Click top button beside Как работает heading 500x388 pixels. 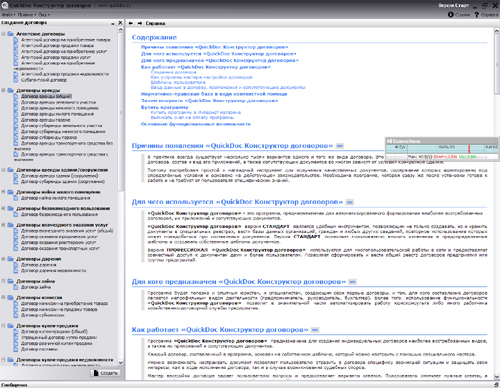click(315, 330)
